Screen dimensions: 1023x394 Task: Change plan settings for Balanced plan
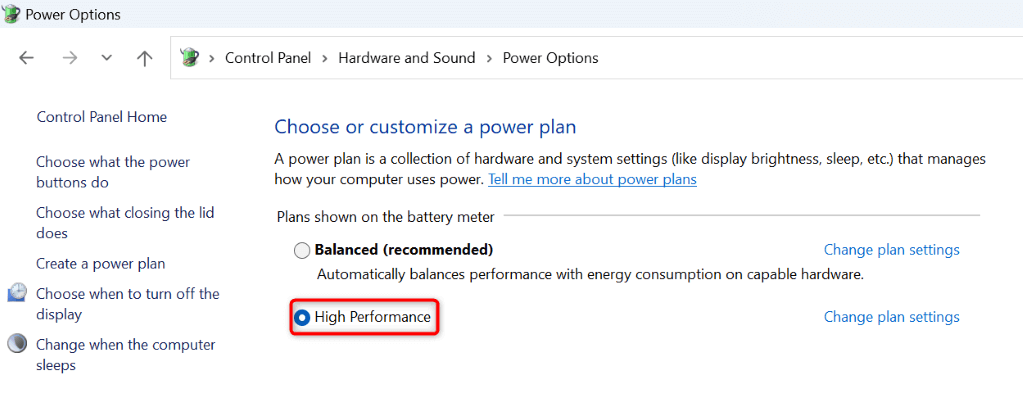[891, 250]
